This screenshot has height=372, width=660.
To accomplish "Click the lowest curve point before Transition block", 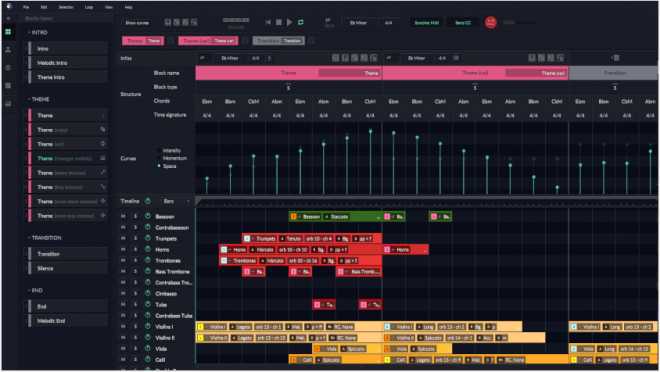I will point(557,187).
